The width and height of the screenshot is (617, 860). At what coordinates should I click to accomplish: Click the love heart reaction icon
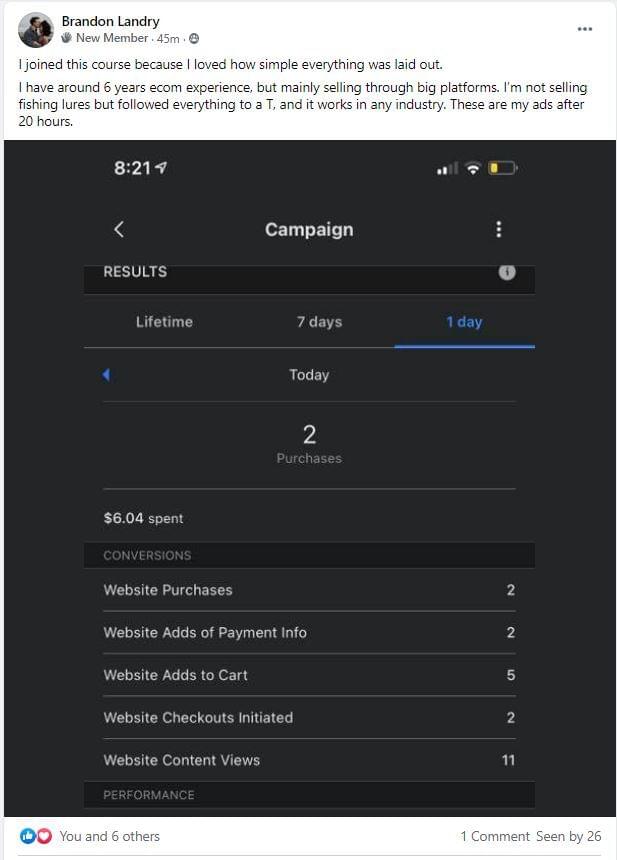[43, 836]
